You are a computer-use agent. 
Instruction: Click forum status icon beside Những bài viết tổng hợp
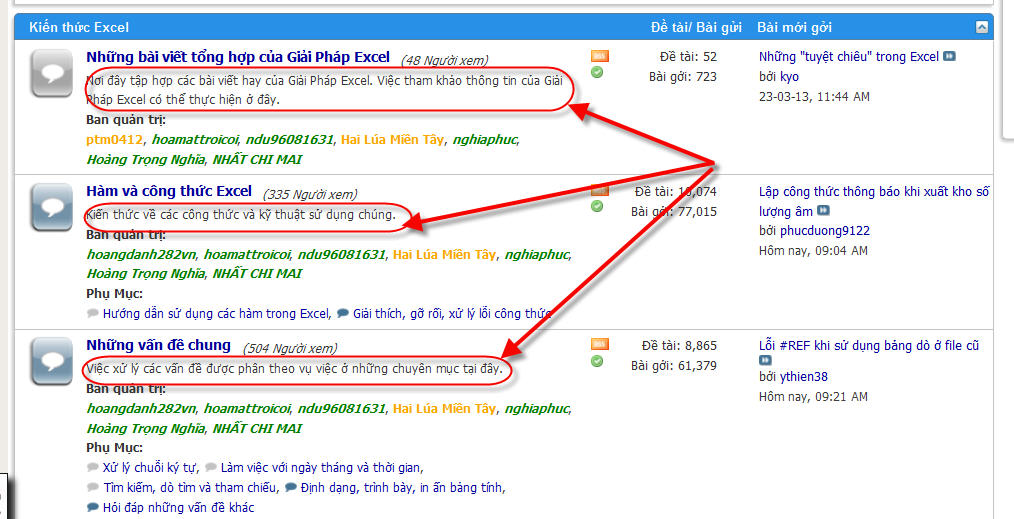coord(52,73)
